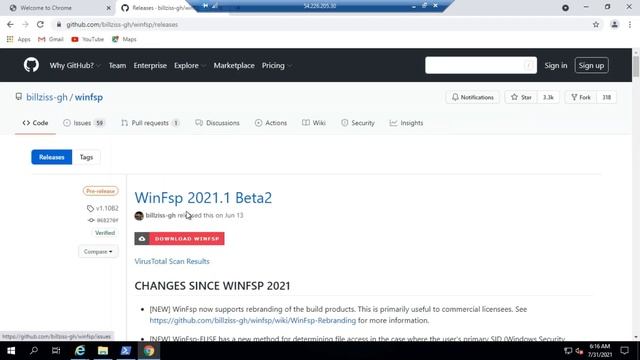
Task: Click the Pre-release label badge
Action: point(100,191)
